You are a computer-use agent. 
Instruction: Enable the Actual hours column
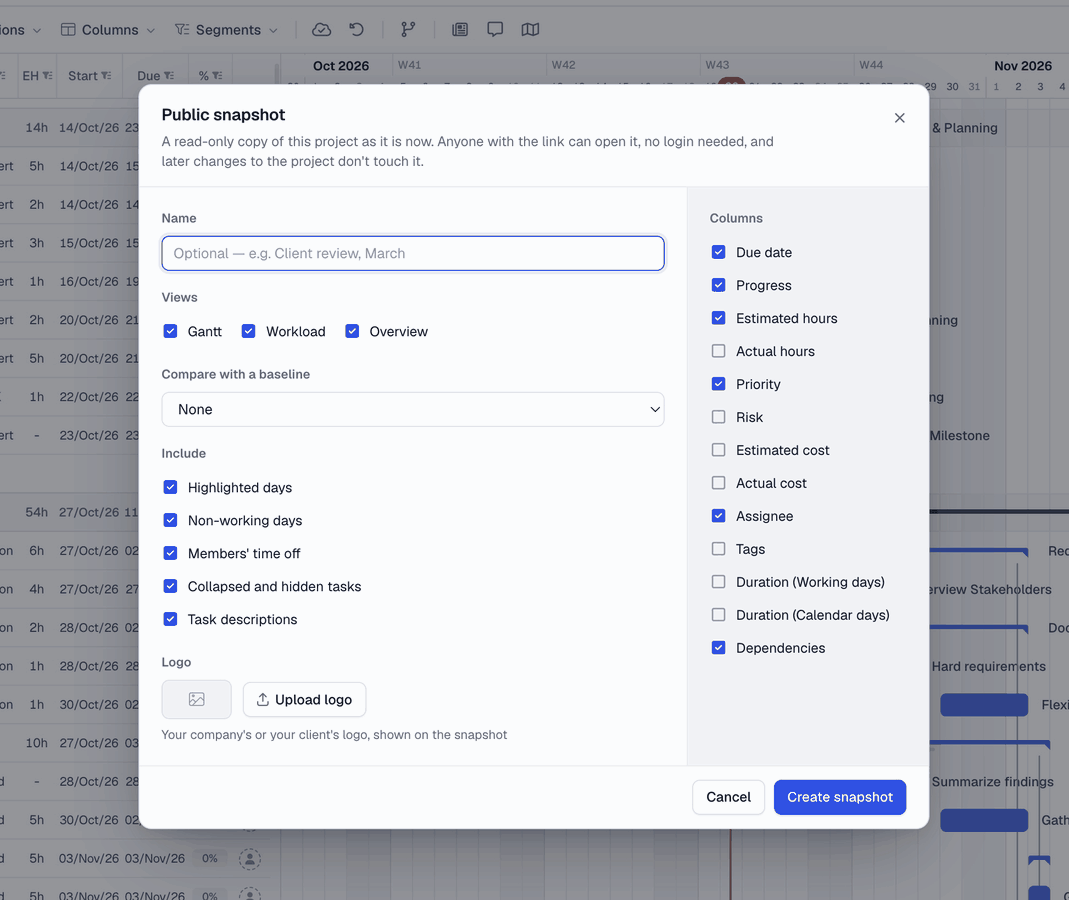pos(719,351)
